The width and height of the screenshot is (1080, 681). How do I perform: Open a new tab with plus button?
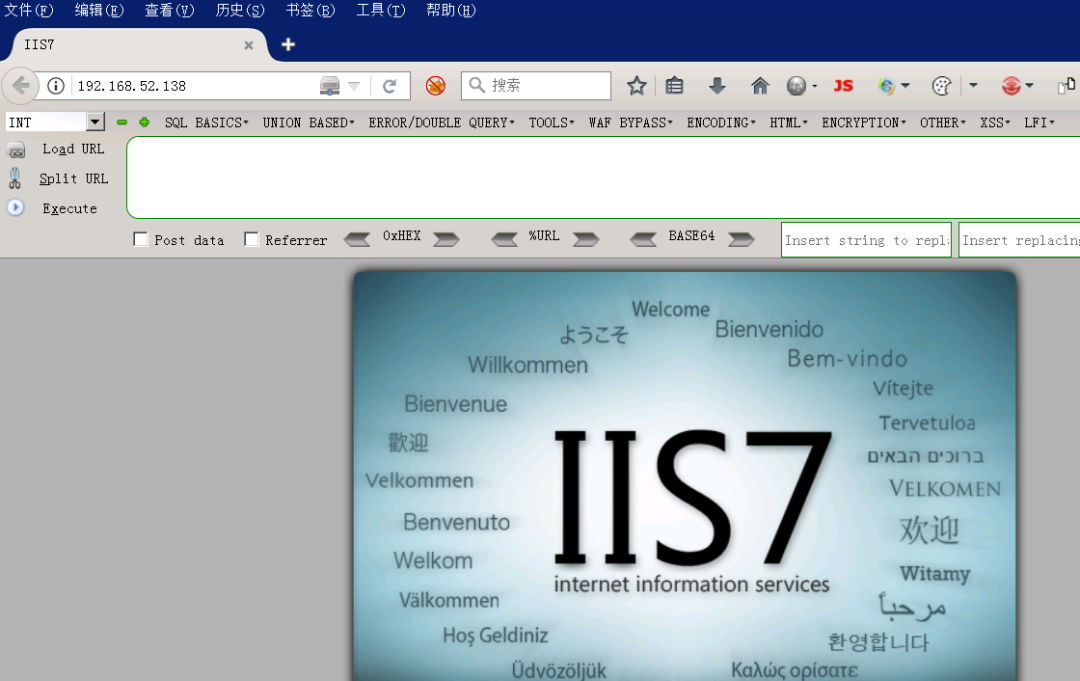(x=288, y=45)
